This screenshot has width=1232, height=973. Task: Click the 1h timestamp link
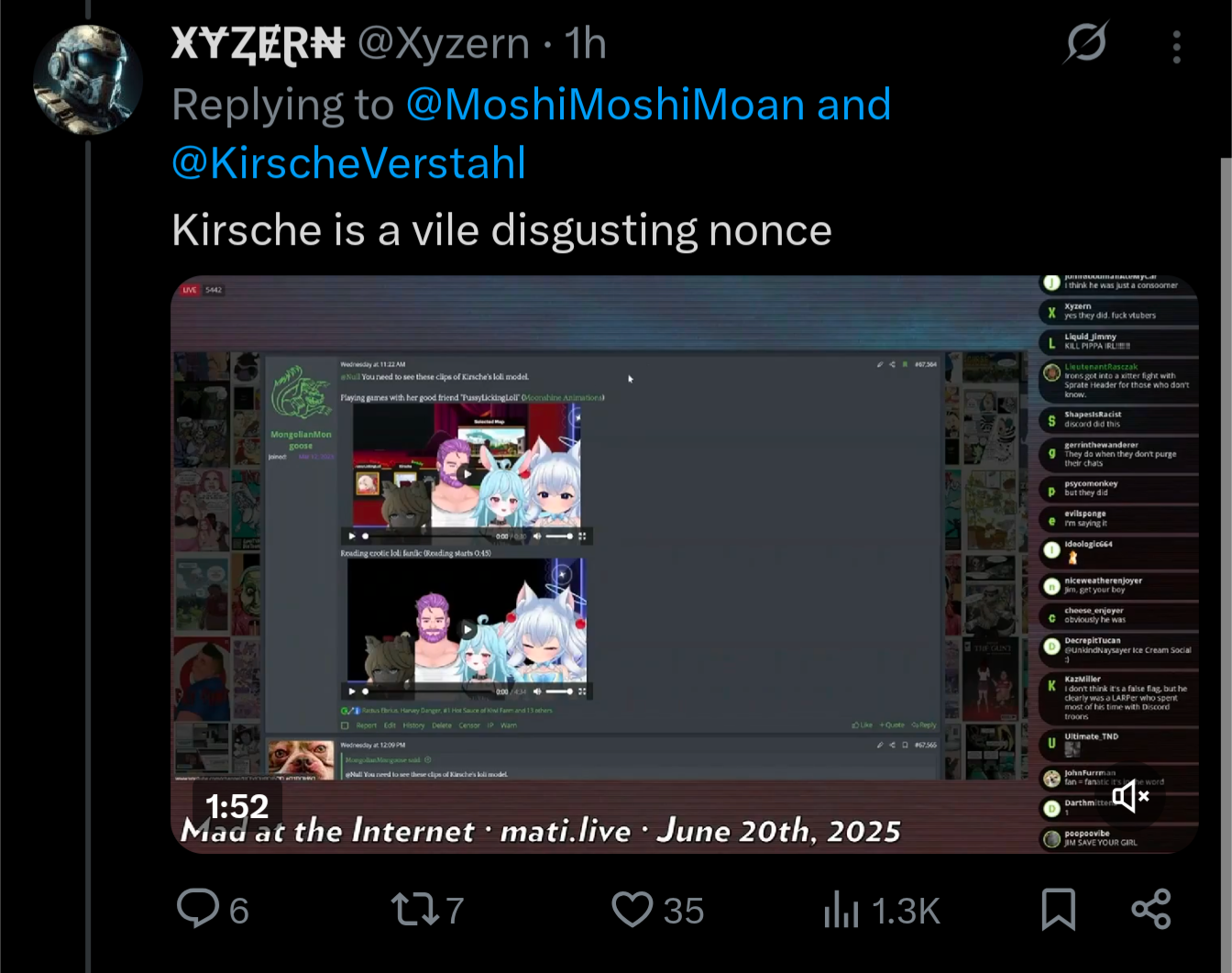click(585, 43)
